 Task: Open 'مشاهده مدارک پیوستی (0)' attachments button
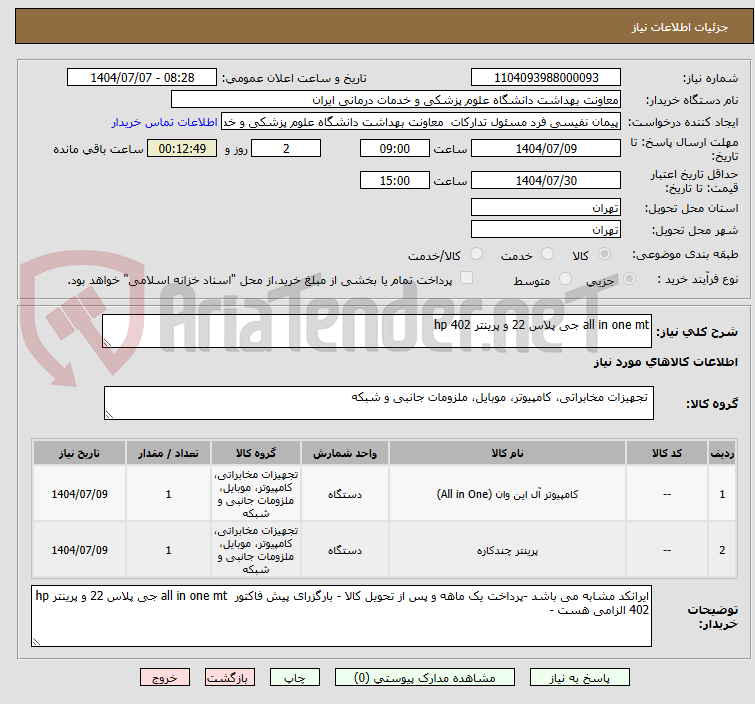(x=430, y=677)
